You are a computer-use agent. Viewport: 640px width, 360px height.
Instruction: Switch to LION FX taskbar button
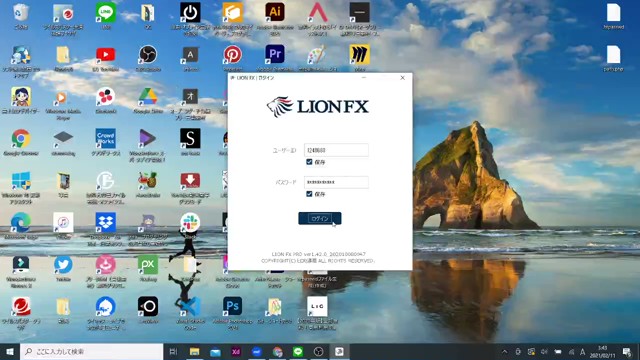point(340,351)
